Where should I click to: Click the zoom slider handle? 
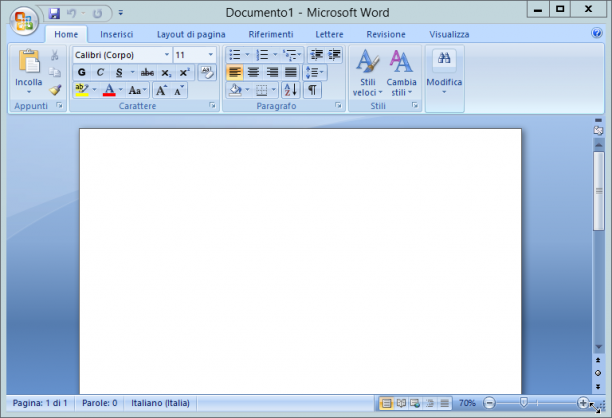[524, 402]
